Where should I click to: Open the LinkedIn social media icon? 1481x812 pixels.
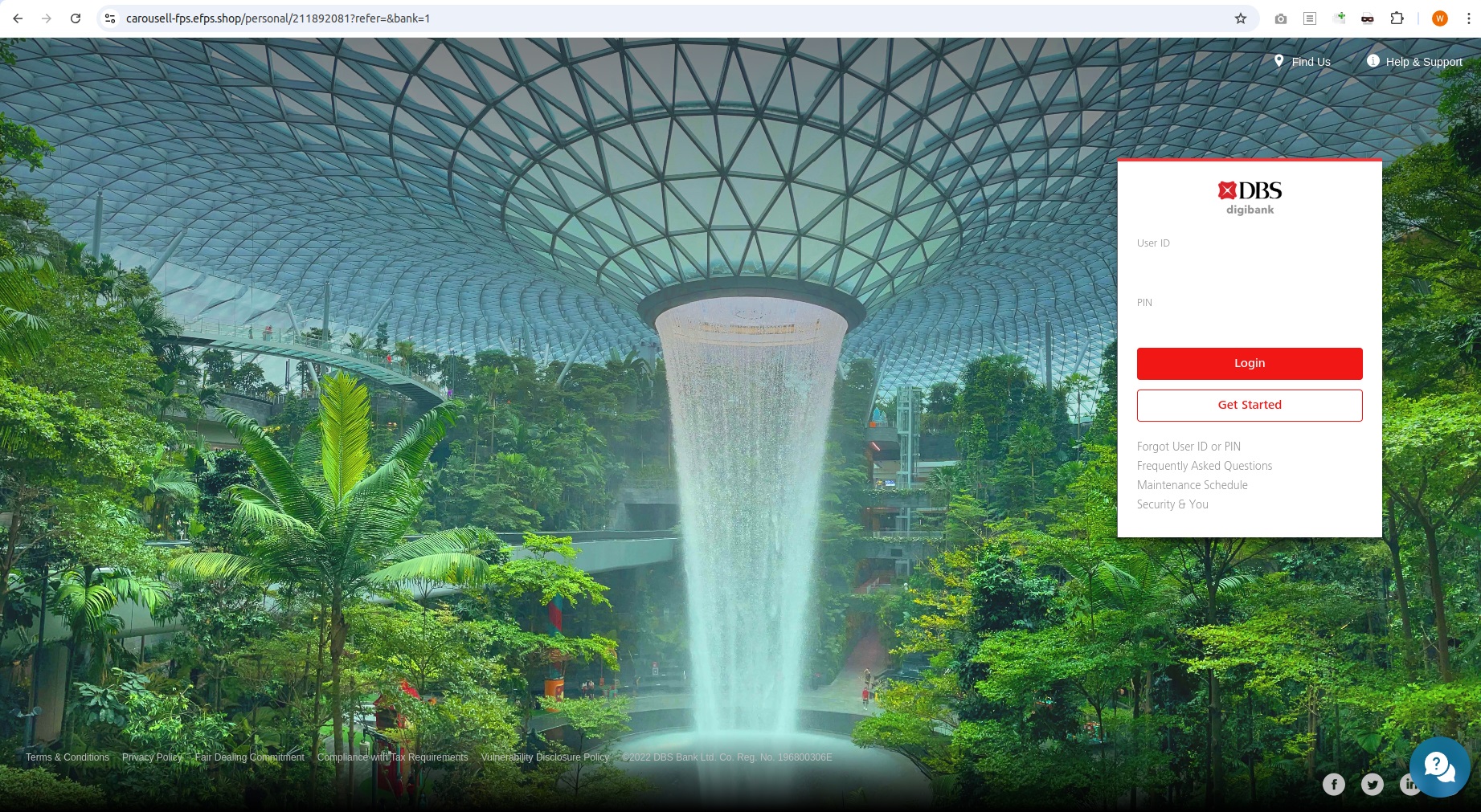point(1410,784)
